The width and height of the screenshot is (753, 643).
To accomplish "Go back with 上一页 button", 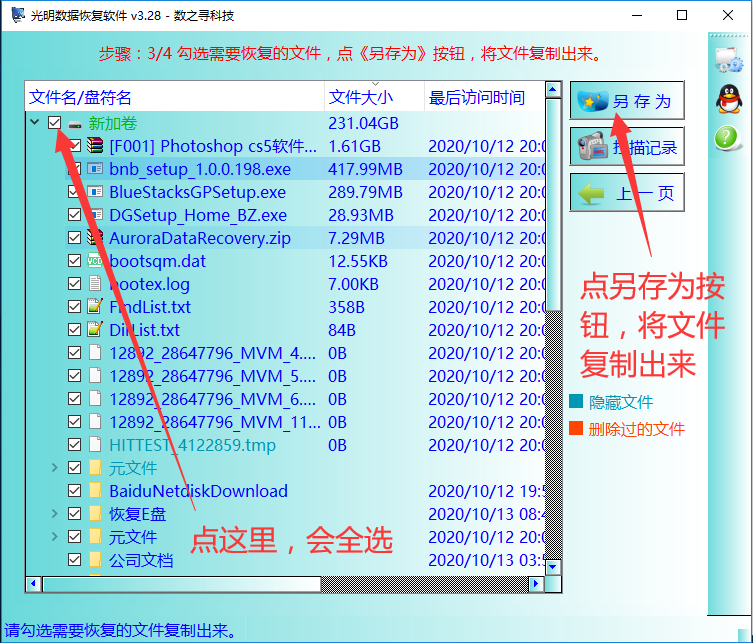I will point(627,193).
